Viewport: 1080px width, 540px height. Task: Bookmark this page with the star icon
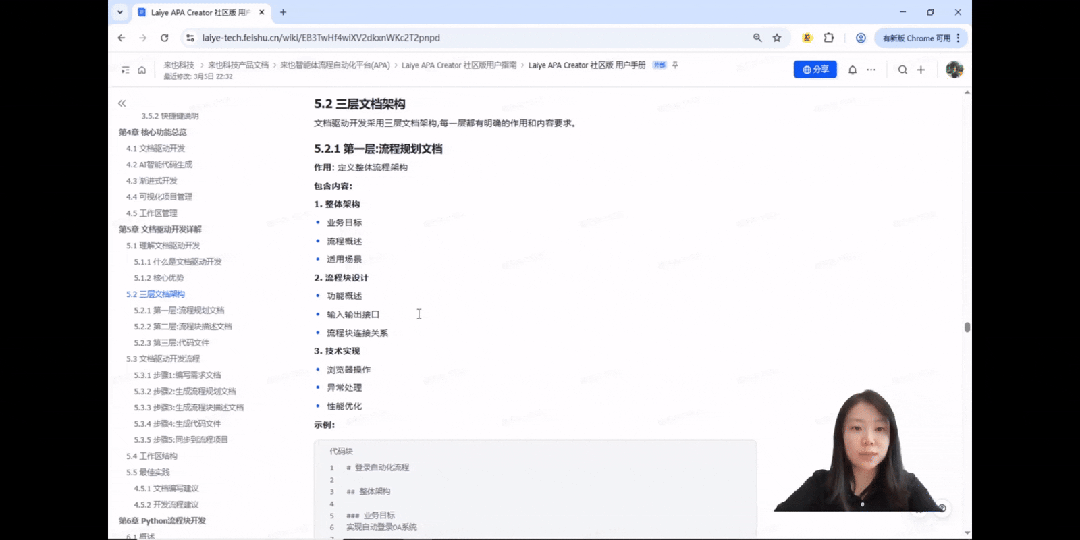coord(777,38)
